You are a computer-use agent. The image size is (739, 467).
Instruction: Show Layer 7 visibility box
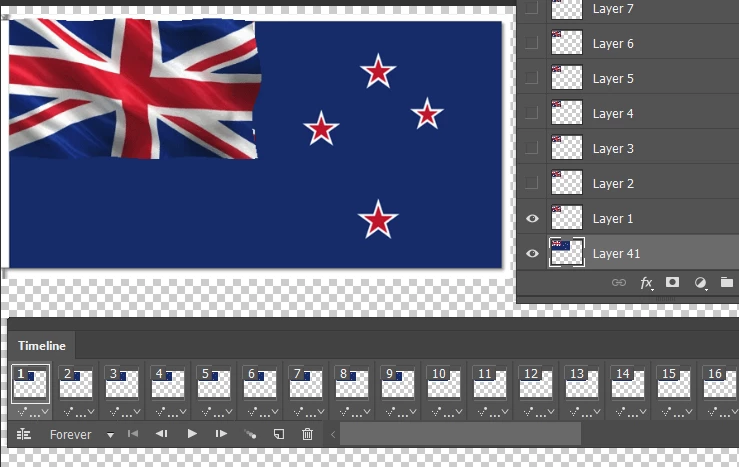click(531, 8)
